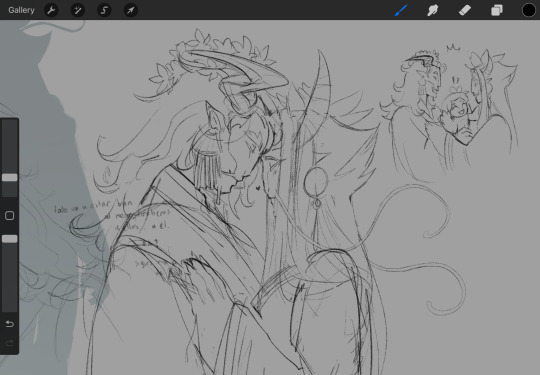Activate the Transform arrow tool
This screenshot has height=375, width=540.
point(131,10)
